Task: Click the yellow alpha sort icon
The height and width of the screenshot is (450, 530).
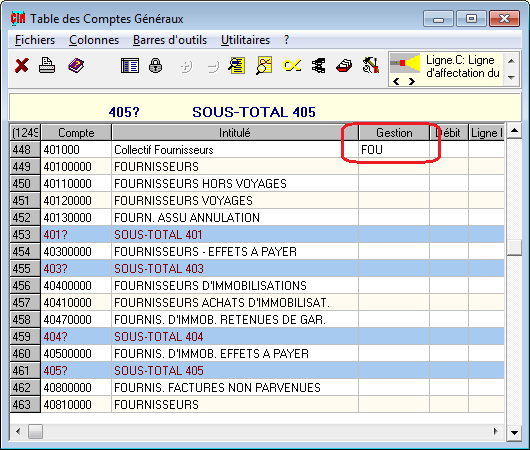Action: tap(292, 66)
